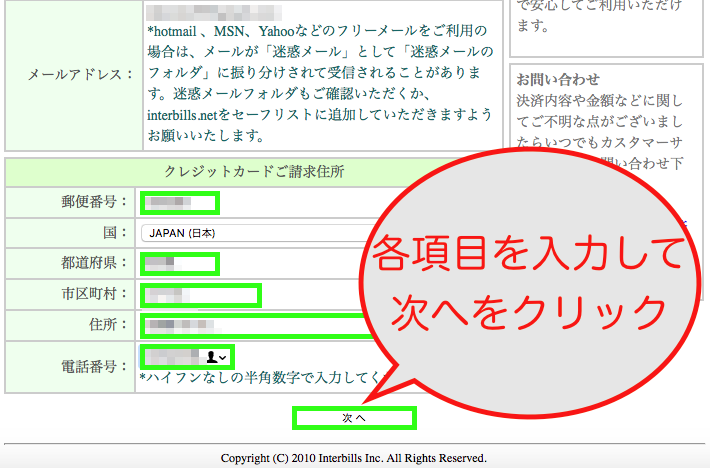The image size is (710, 468).
Task: Select the 市区町村 city input field
Action: pos(200,295)
